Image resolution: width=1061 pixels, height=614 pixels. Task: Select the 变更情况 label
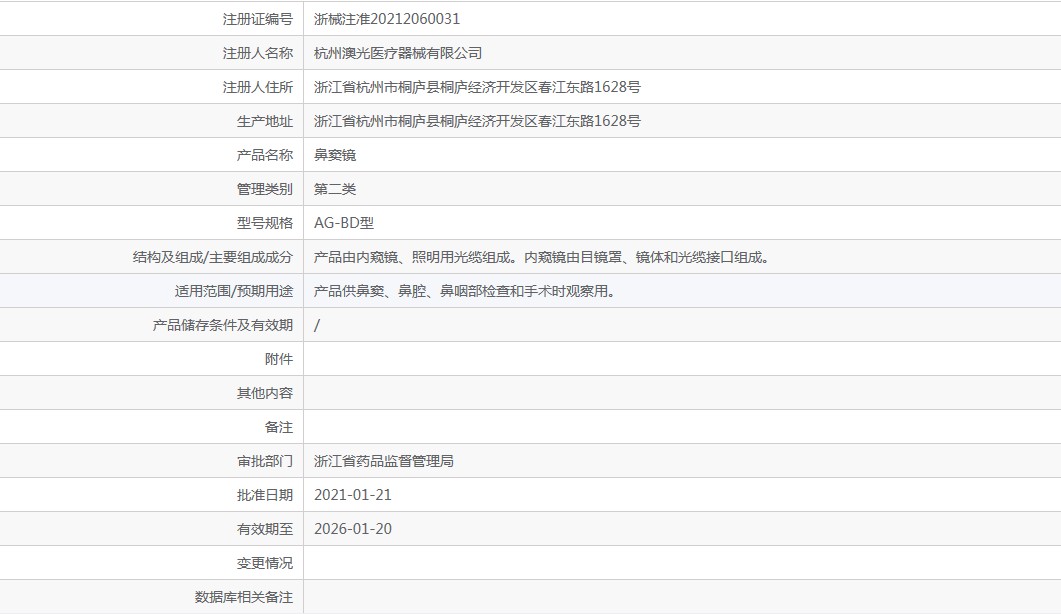point(265,563)
